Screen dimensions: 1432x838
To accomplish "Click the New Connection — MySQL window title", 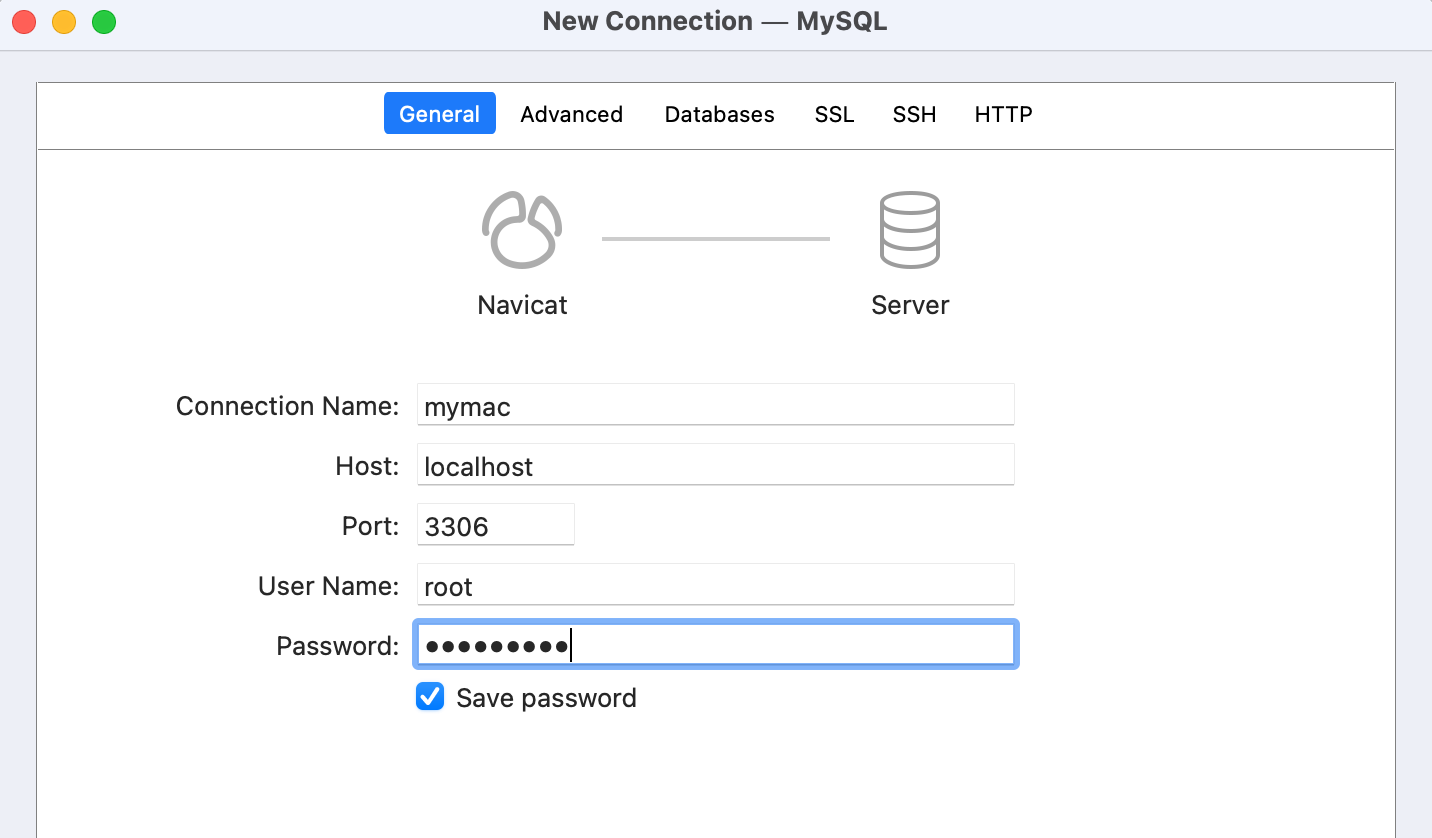I will pyautogui.click(x=715, y=21).
